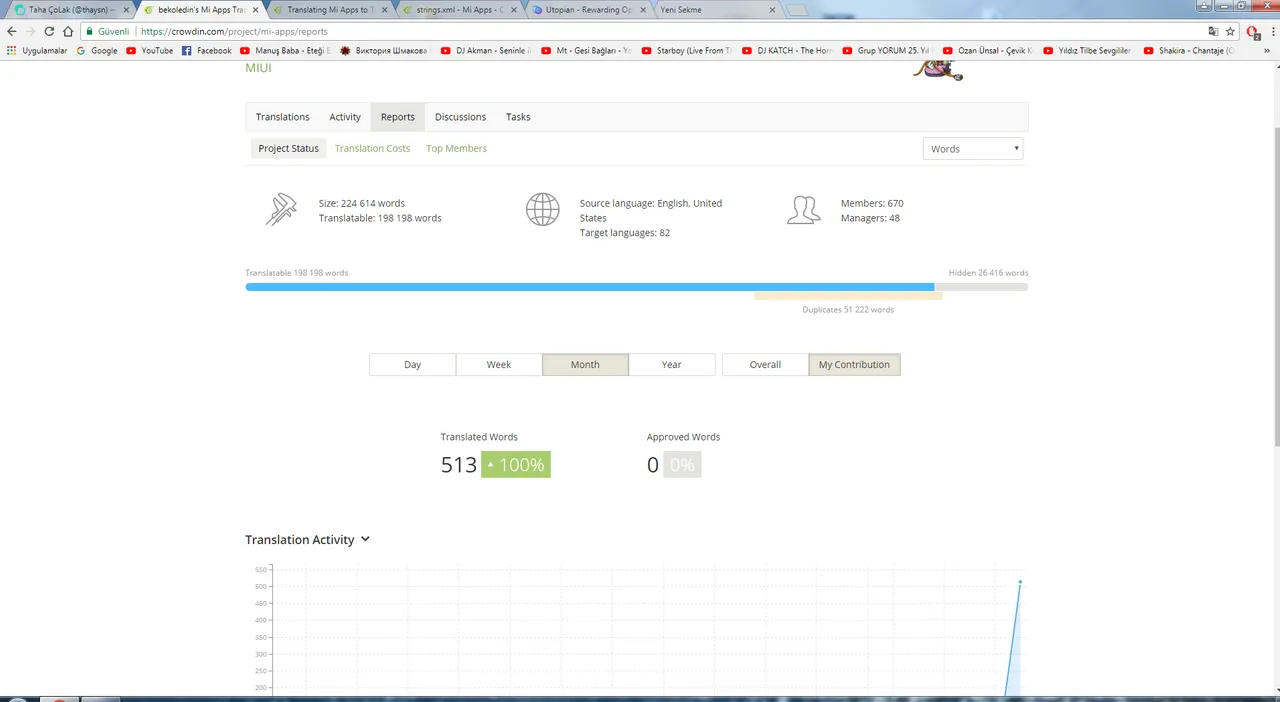The image size is (1280, 702).
Task: Bookmark this page with the star icon
Action: click(x=1230, y=31)
